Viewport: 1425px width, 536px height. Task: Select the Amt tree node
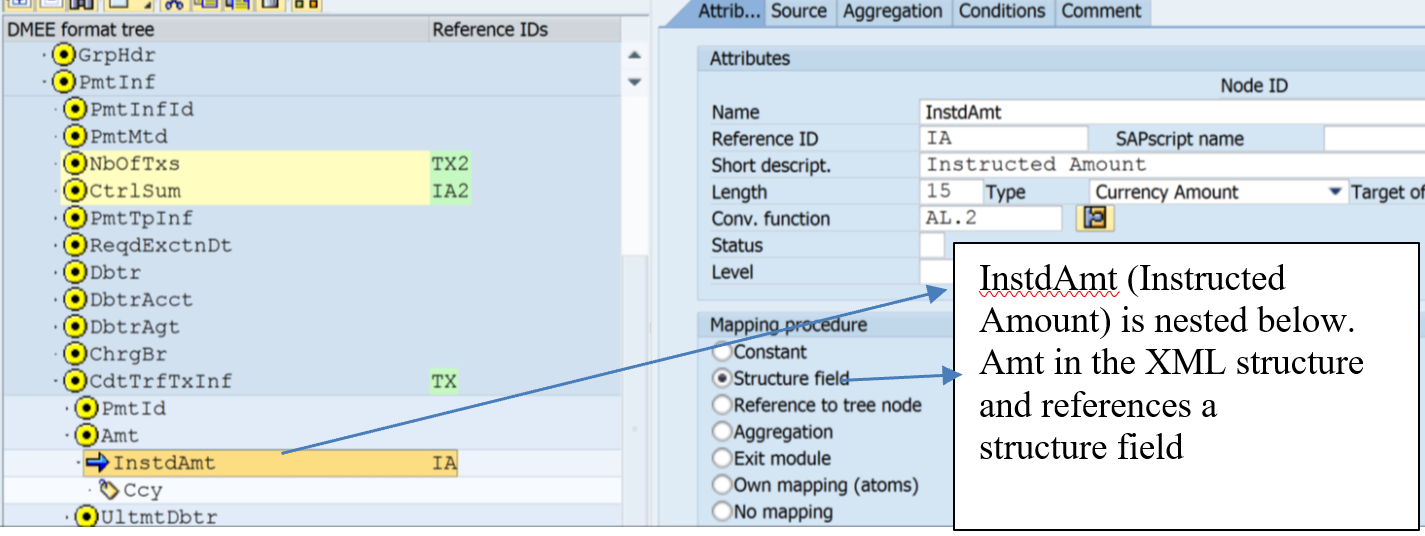click(121, 435)
